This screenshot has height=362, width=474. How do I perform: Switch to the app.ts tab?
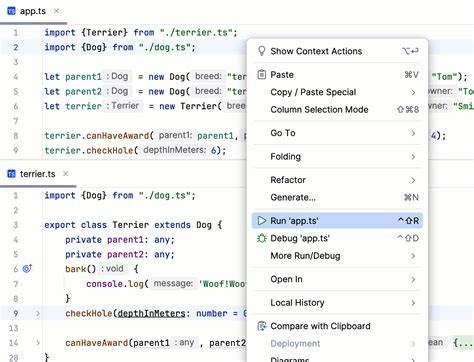(33, 11)
